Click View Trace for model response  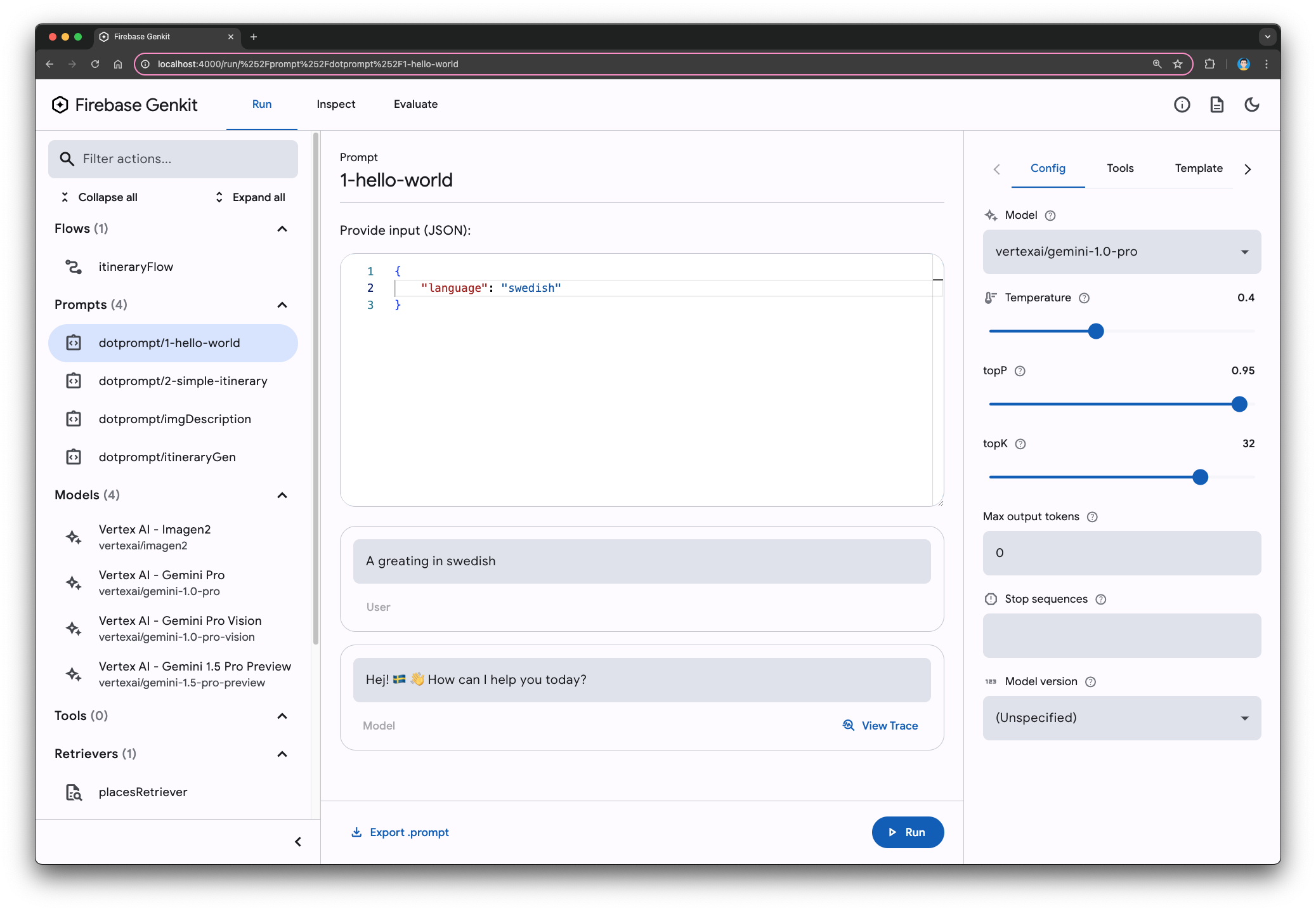(x=879, y=724)
